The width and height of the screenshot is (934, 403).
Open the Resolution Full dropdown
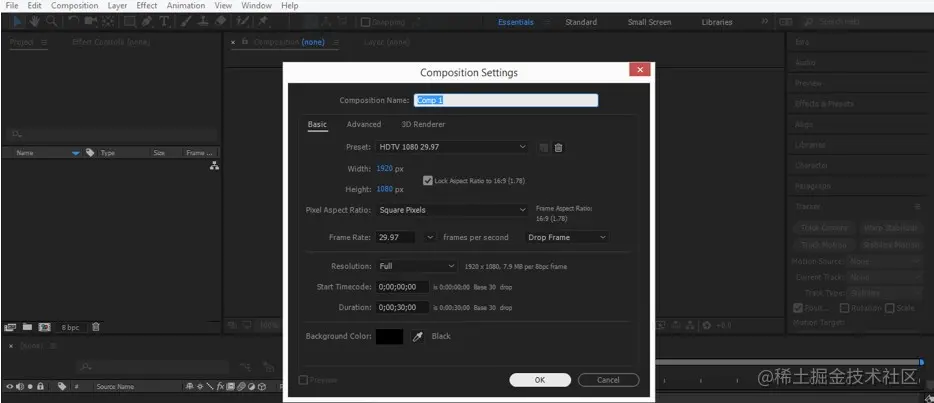click(x=416, y=266)
